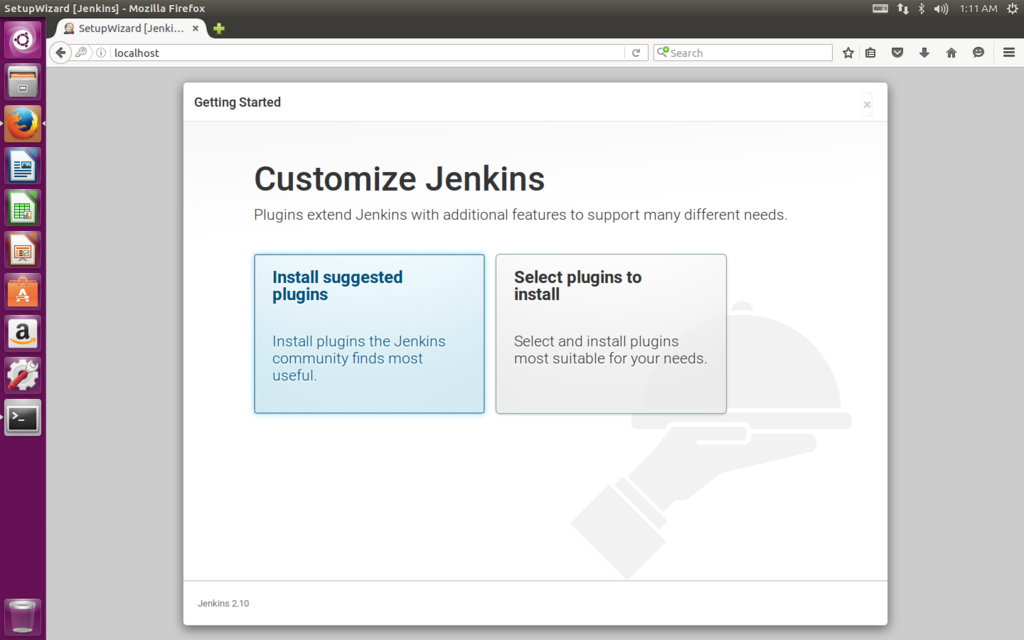Open keyboard indicator in top panel
This screenshot has height=640, width=1024.
[880, 8]
